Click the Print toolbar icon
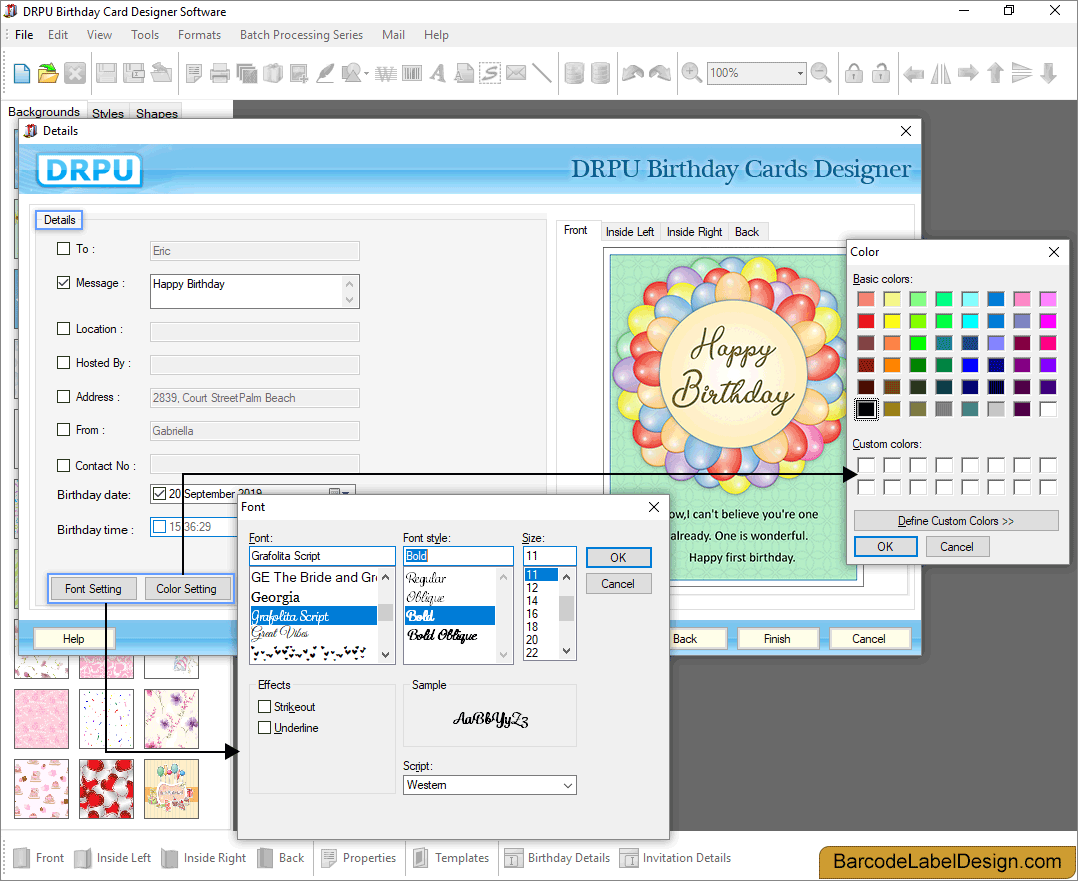Image resolution: width=1078 pixels, height=881 pixels. pos(220,73)
